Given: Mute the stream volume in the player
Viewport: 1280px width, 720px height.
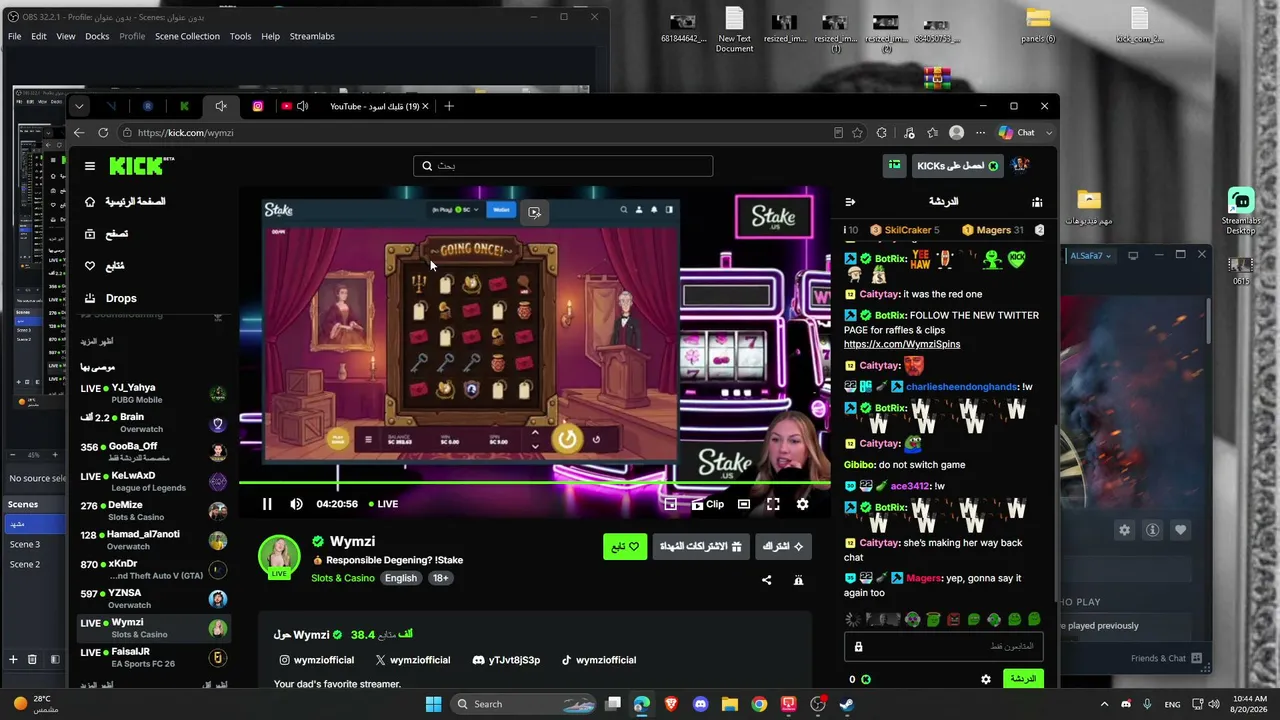Looking at the screenshot, I should [296, 504].
